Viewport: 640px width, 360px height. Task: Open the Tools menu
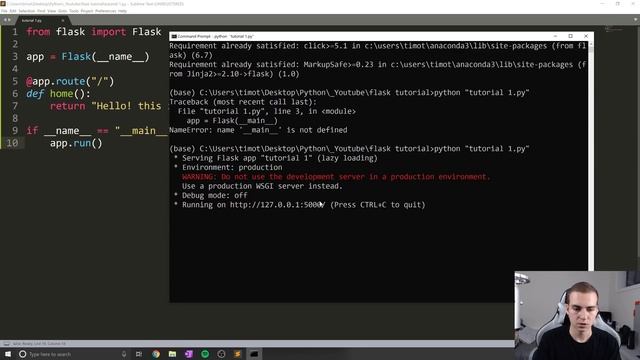coord(74,11)
